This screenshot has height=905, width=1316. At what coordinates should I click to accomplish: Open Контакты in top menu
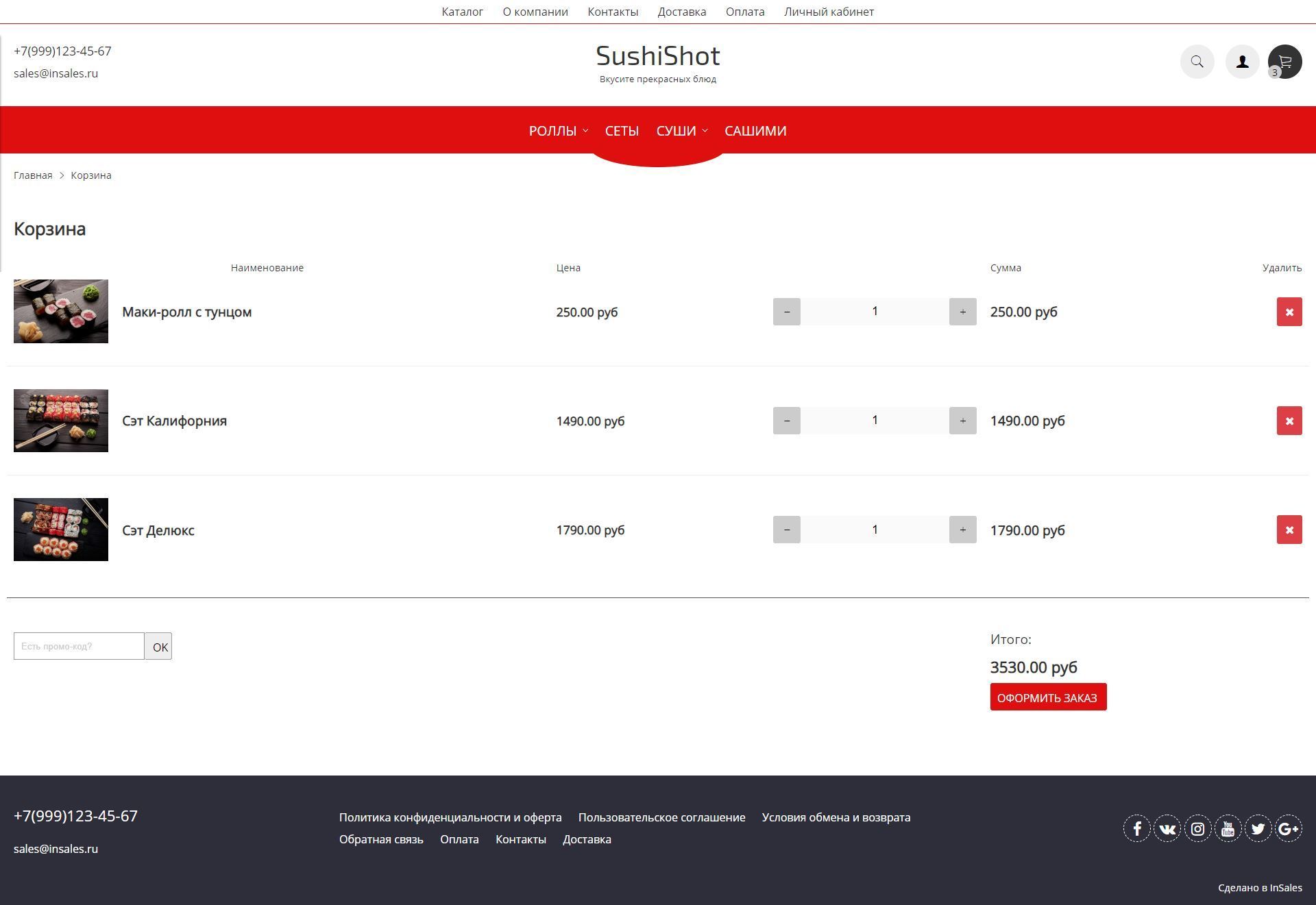point(613,12)
